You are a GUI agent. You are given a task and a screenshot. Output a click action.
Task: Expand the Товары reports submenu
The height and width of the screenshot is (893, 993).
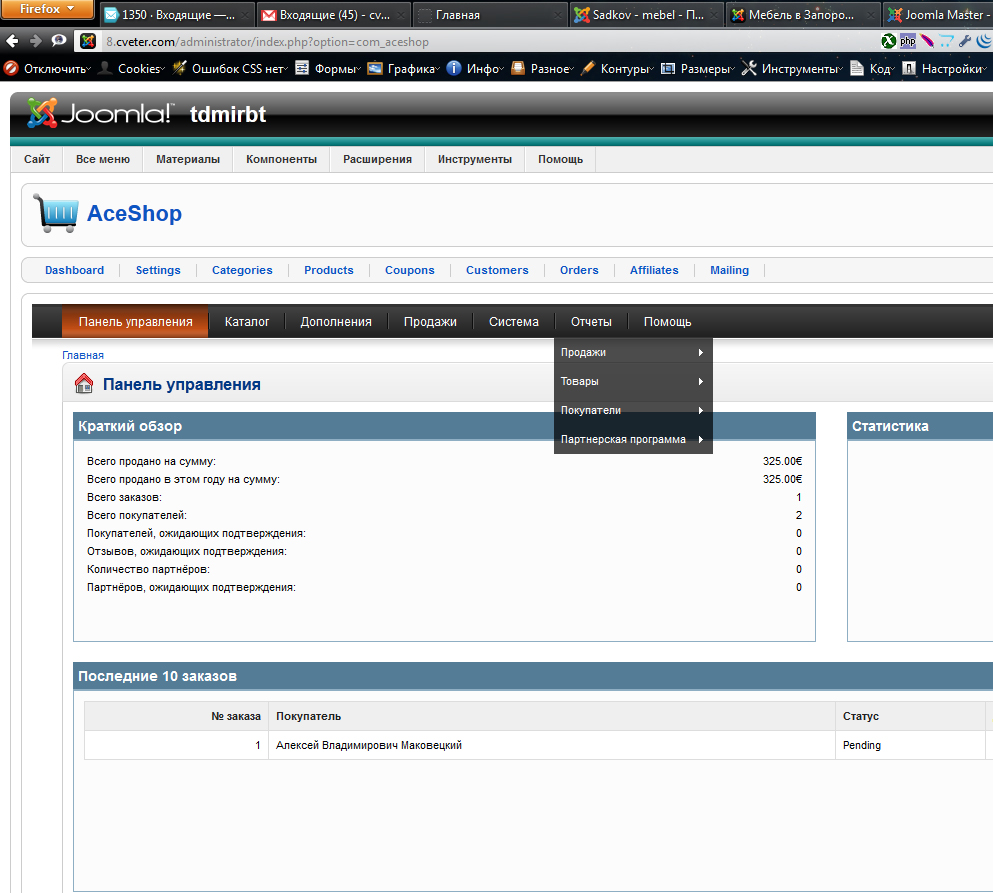click(x=632, y=381)
